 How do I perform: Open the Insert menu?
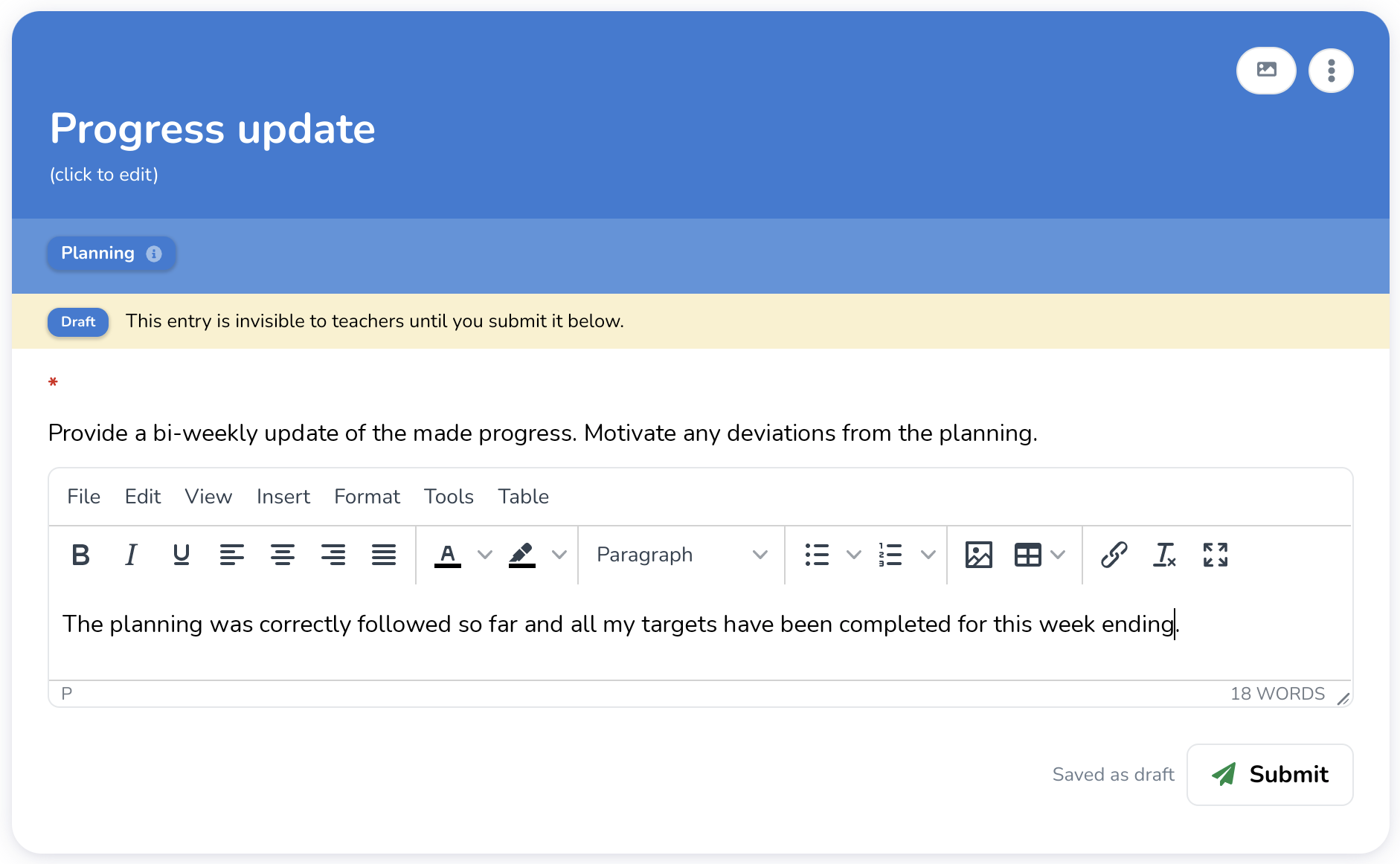point(283,497)
